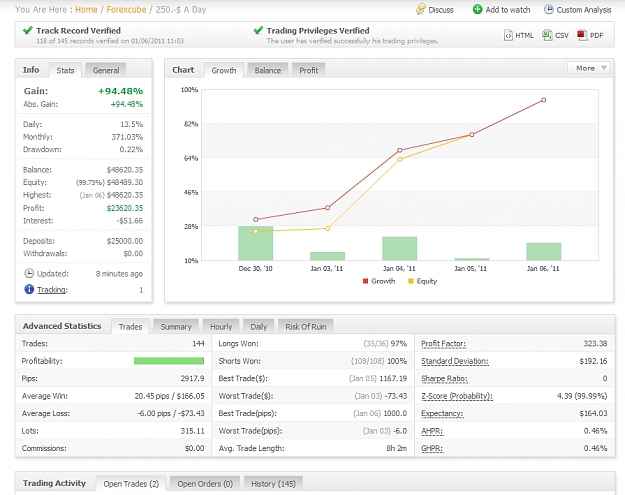Screen dimensions: 625x495
Task: Select the Profit chart tab
Action: (309, 71)
